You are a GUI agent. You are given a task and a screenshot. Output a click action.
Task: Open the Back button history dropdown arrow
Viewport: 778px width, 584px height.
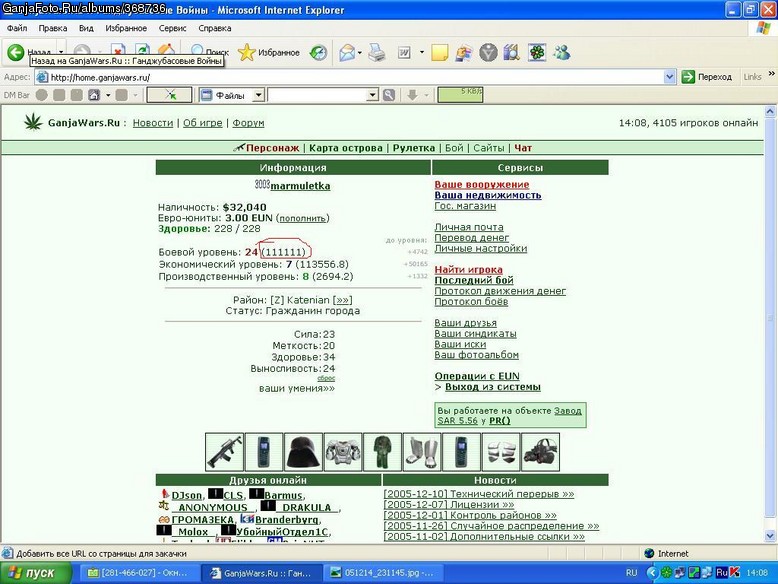click(61, 52)
